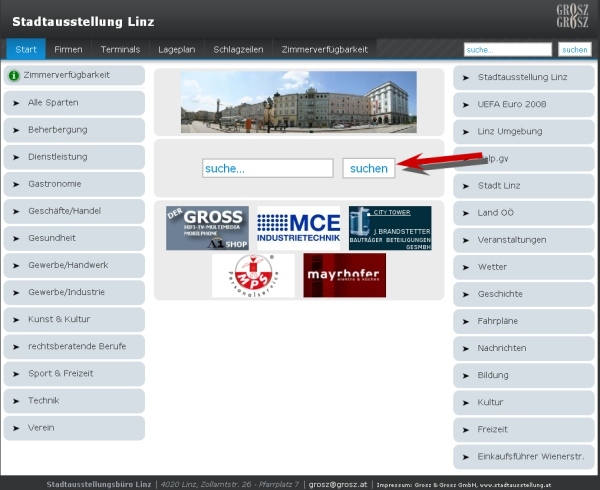Image resolution: width=600 pixels, height=490 pixels.
Task: Switch to the Terminals tab
Action: [x=120, y=49]
